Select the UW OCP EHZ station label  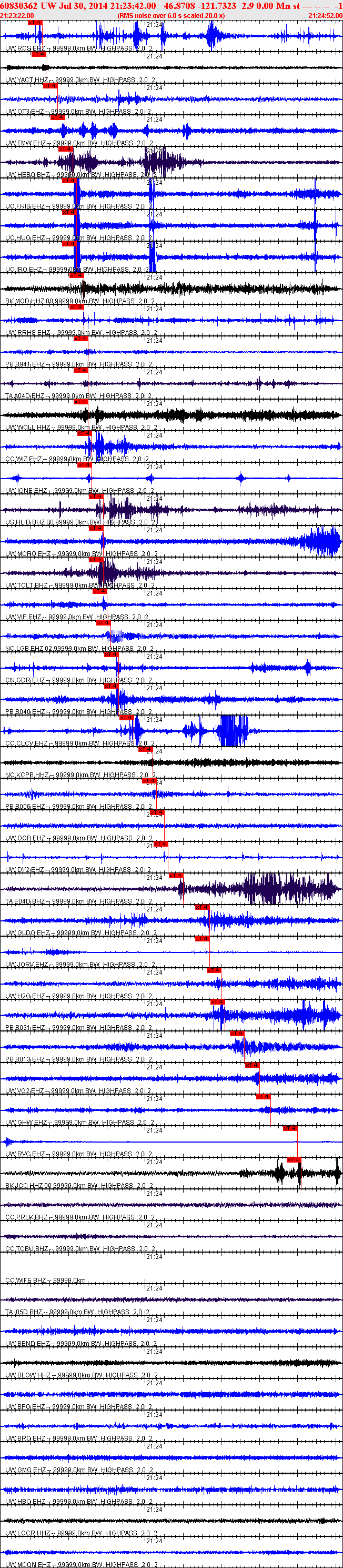[79, 838]
